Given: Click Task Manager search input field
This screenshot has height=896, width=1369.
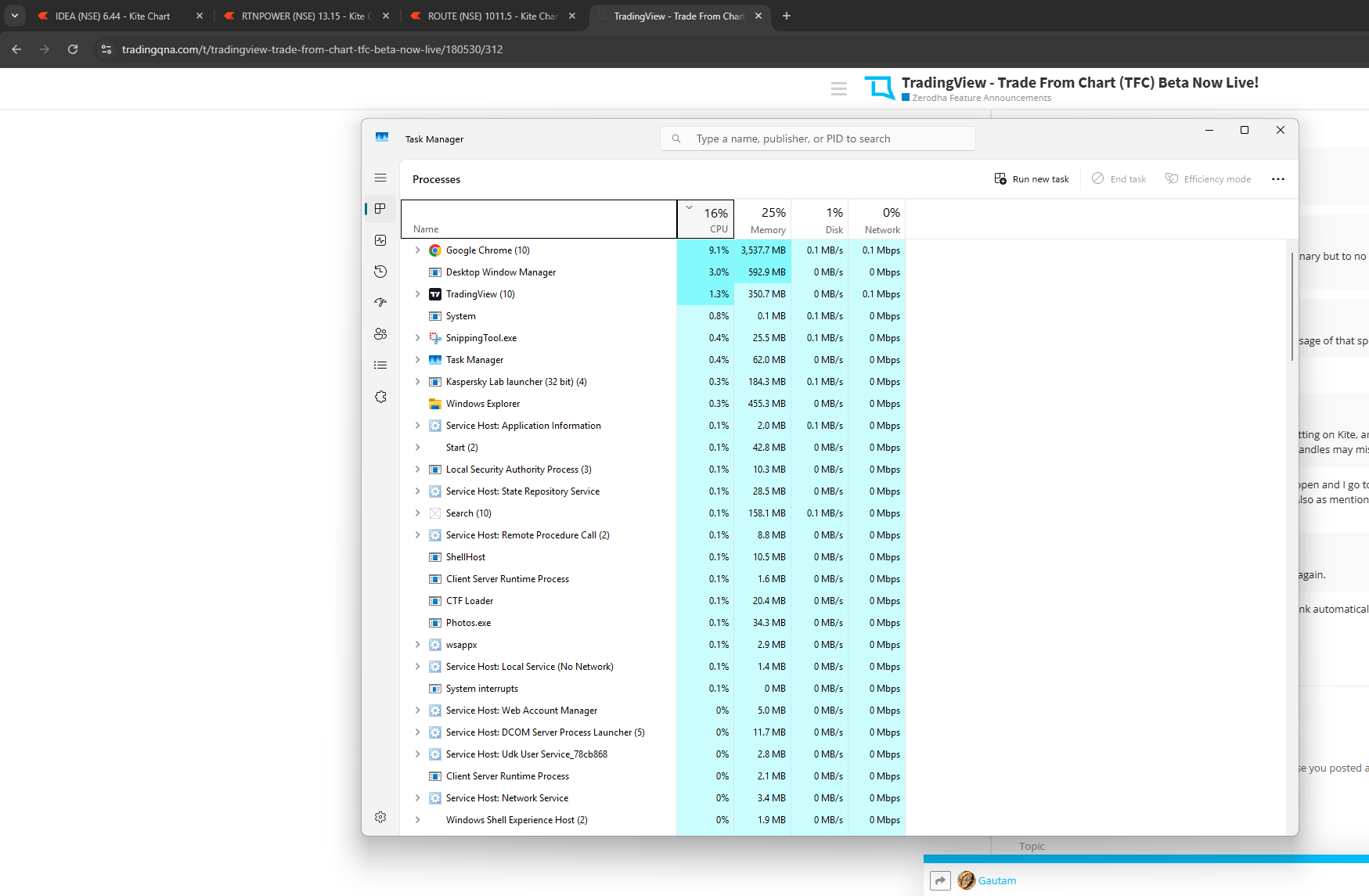Looking at the screenshot, I should [x=818, y=139].
